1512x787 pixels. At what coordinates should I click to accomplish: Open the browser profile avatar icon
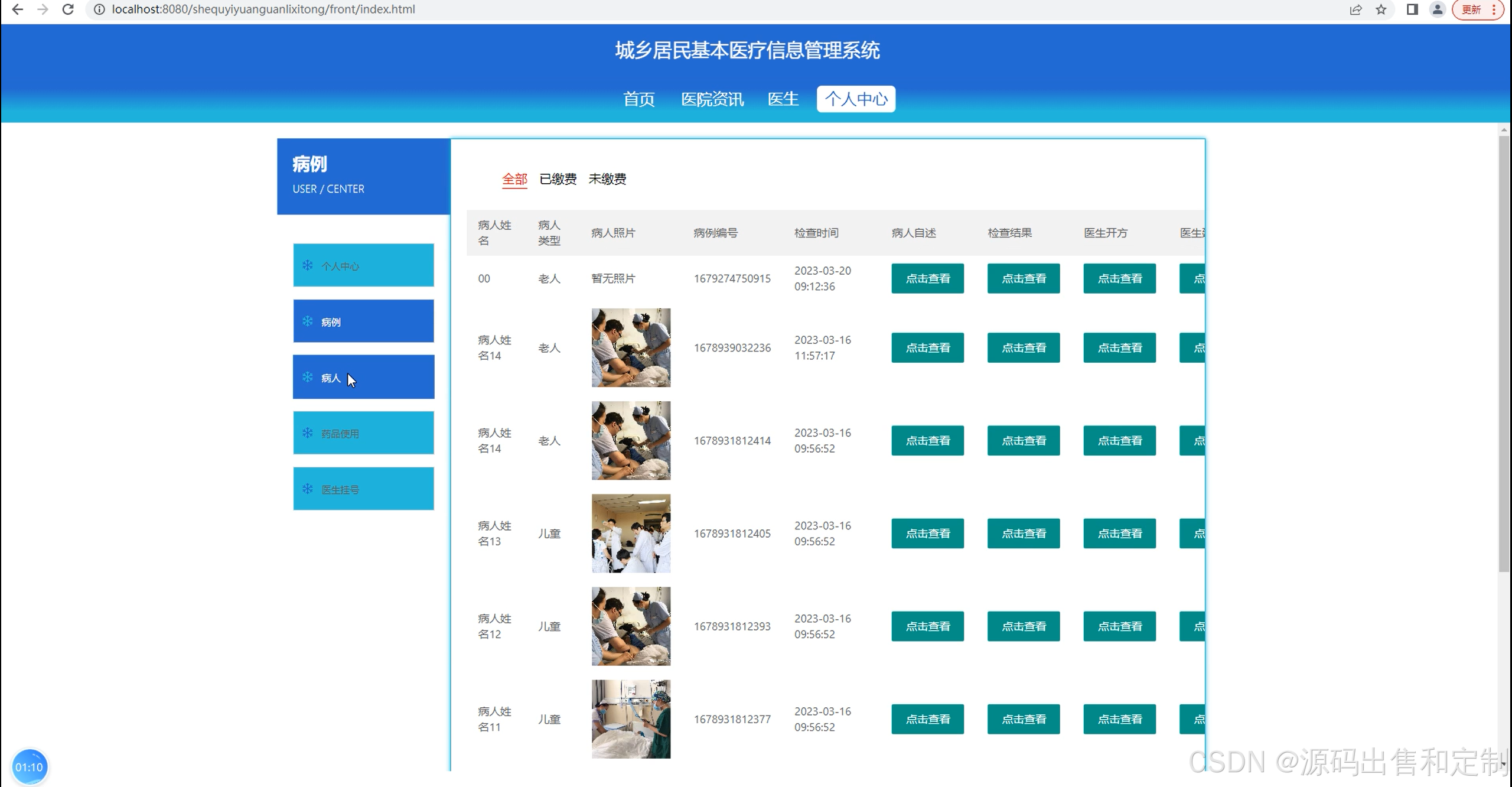[1437, 9]
